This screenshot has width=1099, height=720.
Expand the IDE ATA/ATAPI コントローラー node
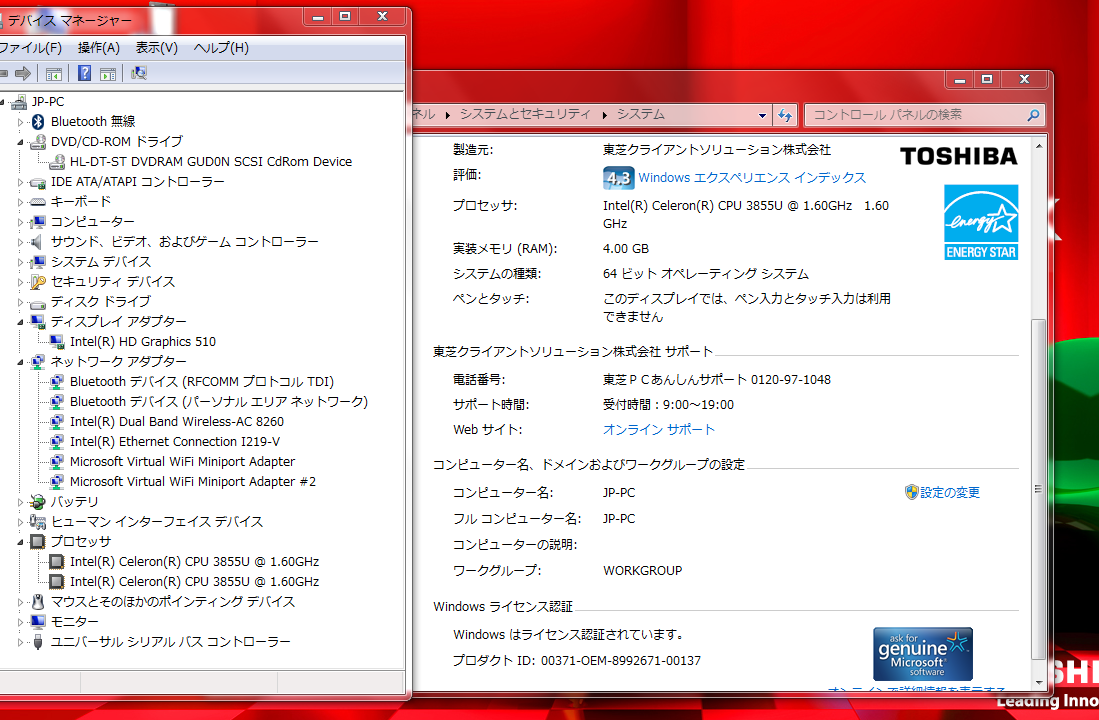tap(20, 182)
